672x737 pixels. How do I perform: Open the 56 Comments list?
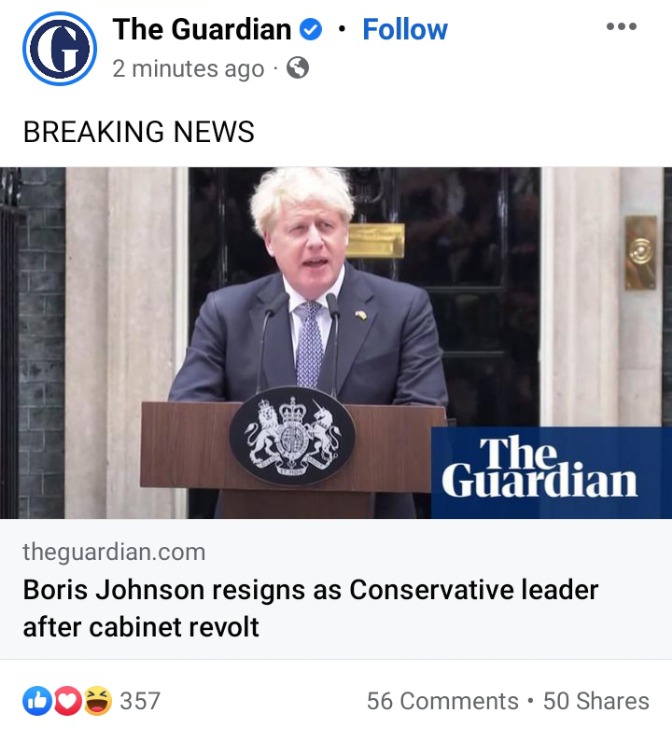coord(442,701)
